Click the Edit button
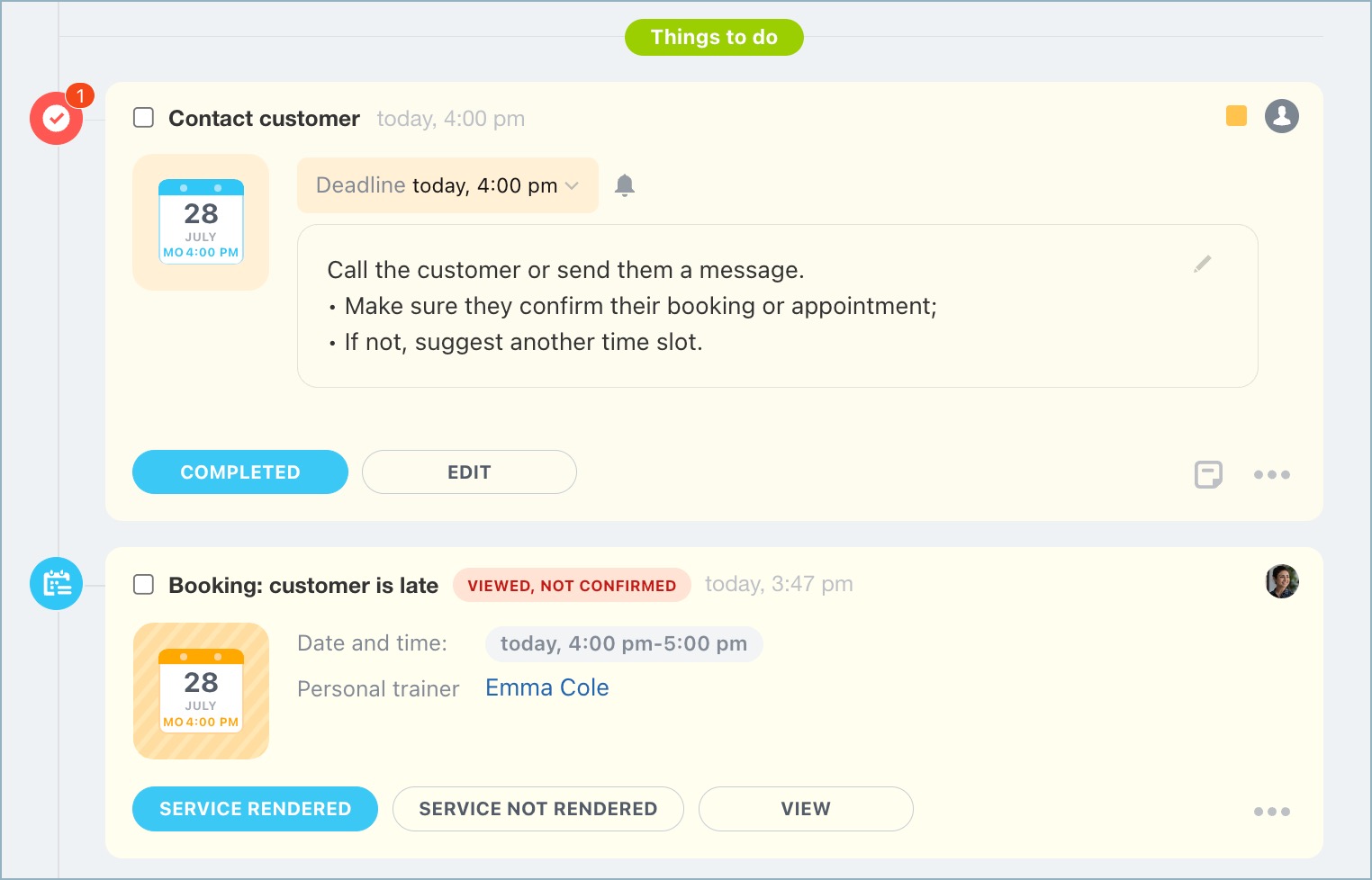The height and width of the screenshot is (880, 1372). pyautogui.click(x=469, y=472)
